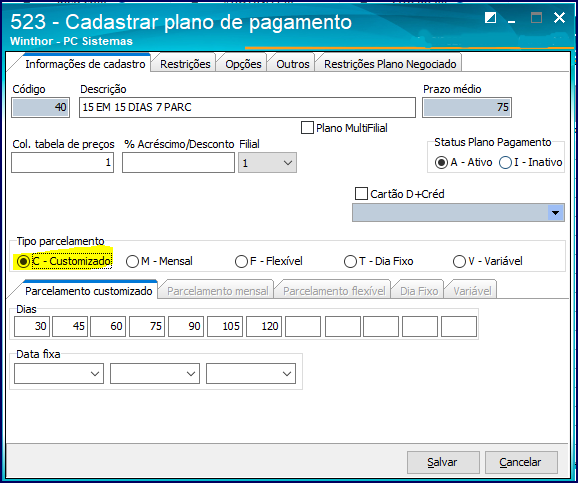Click the Dias field containing 60
Viewport: 578px width, 483px height.
point(108,326)
